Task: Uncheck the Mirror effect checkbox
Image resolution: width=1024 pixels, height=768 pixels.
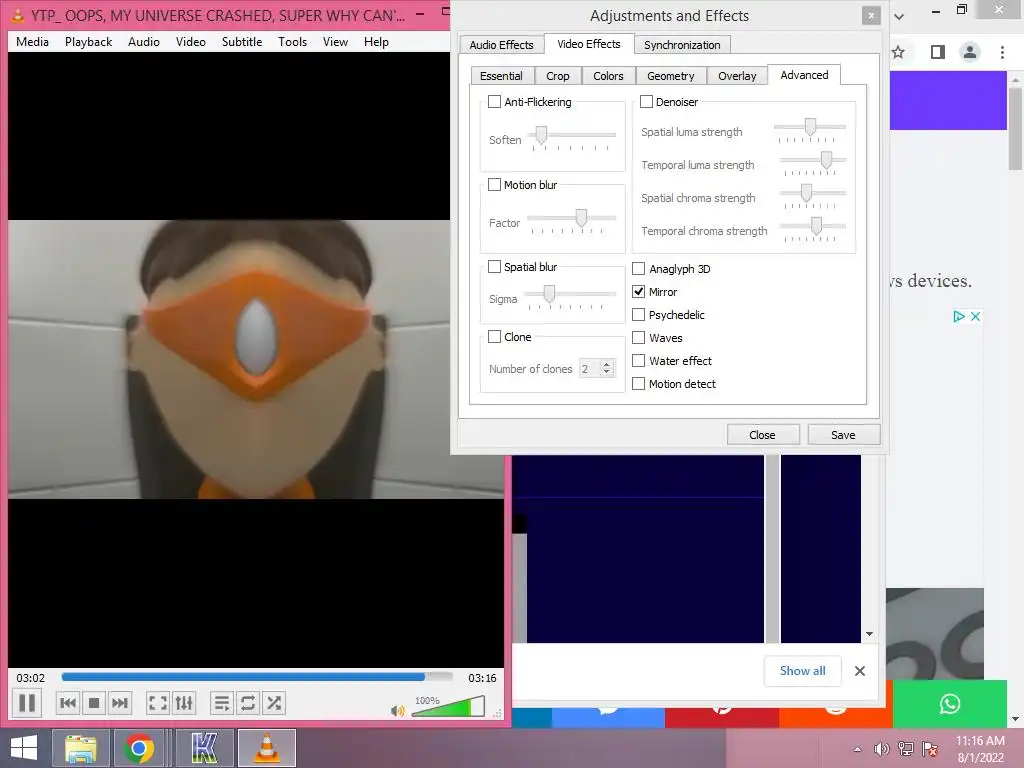Action: pyautogui.click(x=639, y=292)
